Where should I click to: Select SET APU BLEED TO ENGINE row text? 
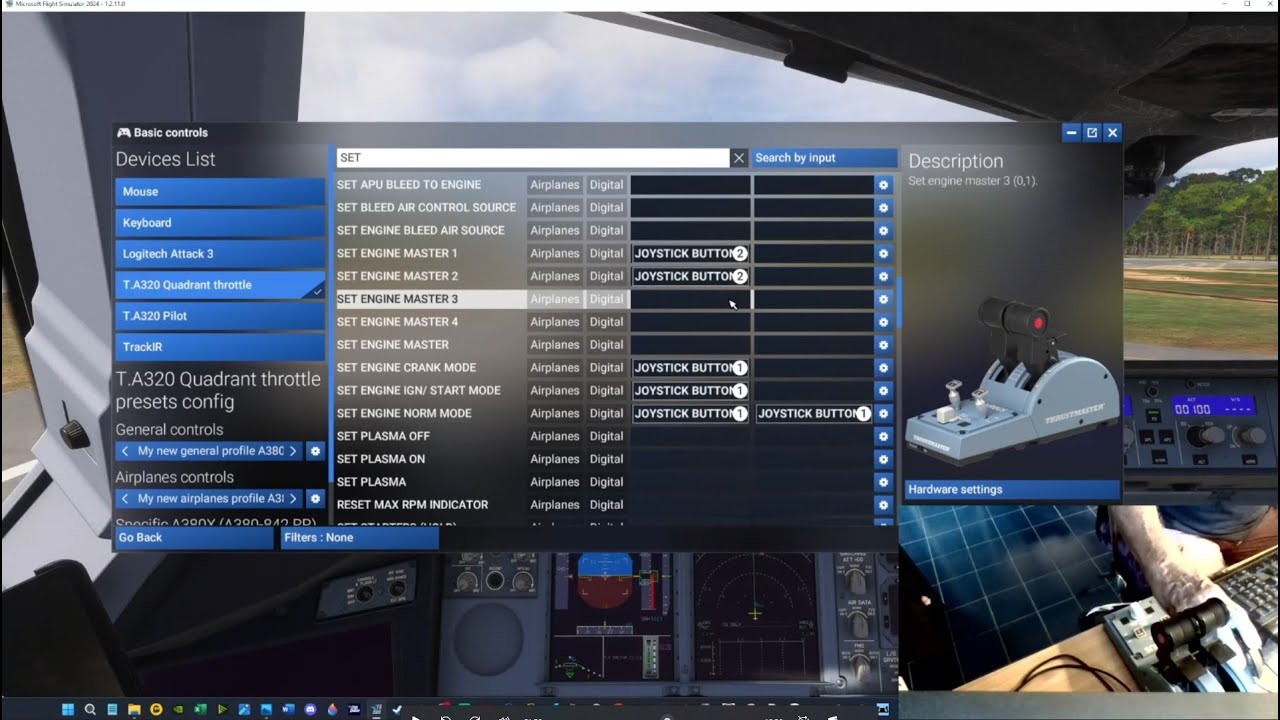[x=409, y=185]
